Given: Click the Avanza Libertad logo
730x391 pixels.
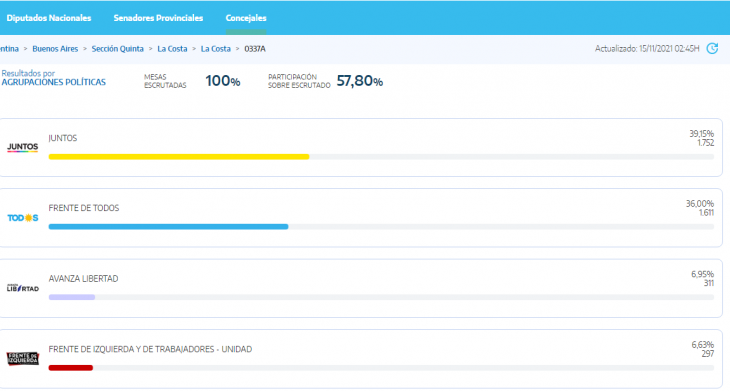Looking at the screenshot, I should tap(22, 288).
